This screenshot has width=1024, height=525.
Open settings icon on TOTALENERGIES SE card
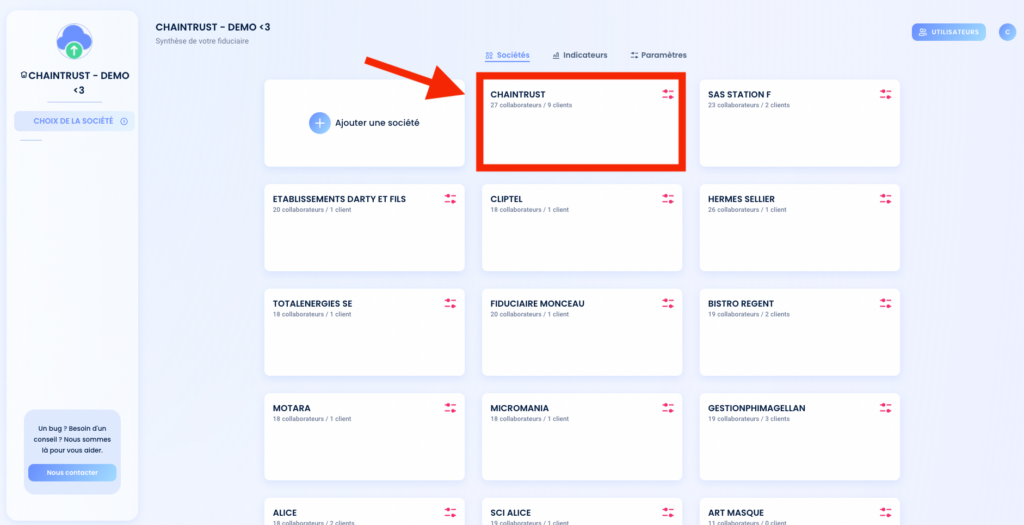(x=450, y=304)
